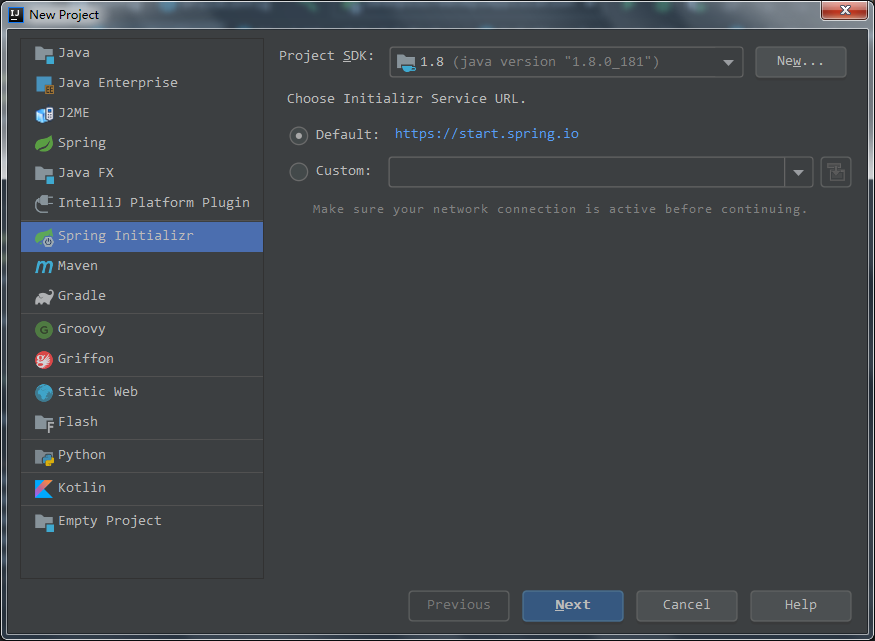Select Empty Project in the list
Image resolution: width=875 pixels, height=641 pixels.
109,521
